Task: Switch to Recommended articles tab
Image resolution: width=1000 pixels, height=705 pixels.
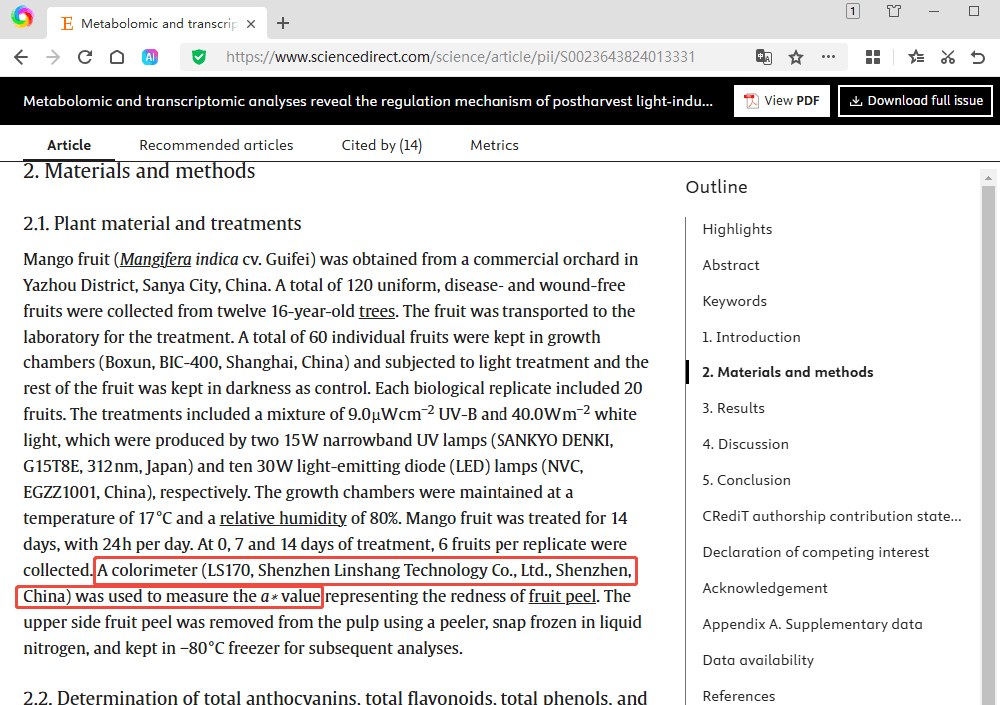Action: pyautogui.click(x=216, y=145)
